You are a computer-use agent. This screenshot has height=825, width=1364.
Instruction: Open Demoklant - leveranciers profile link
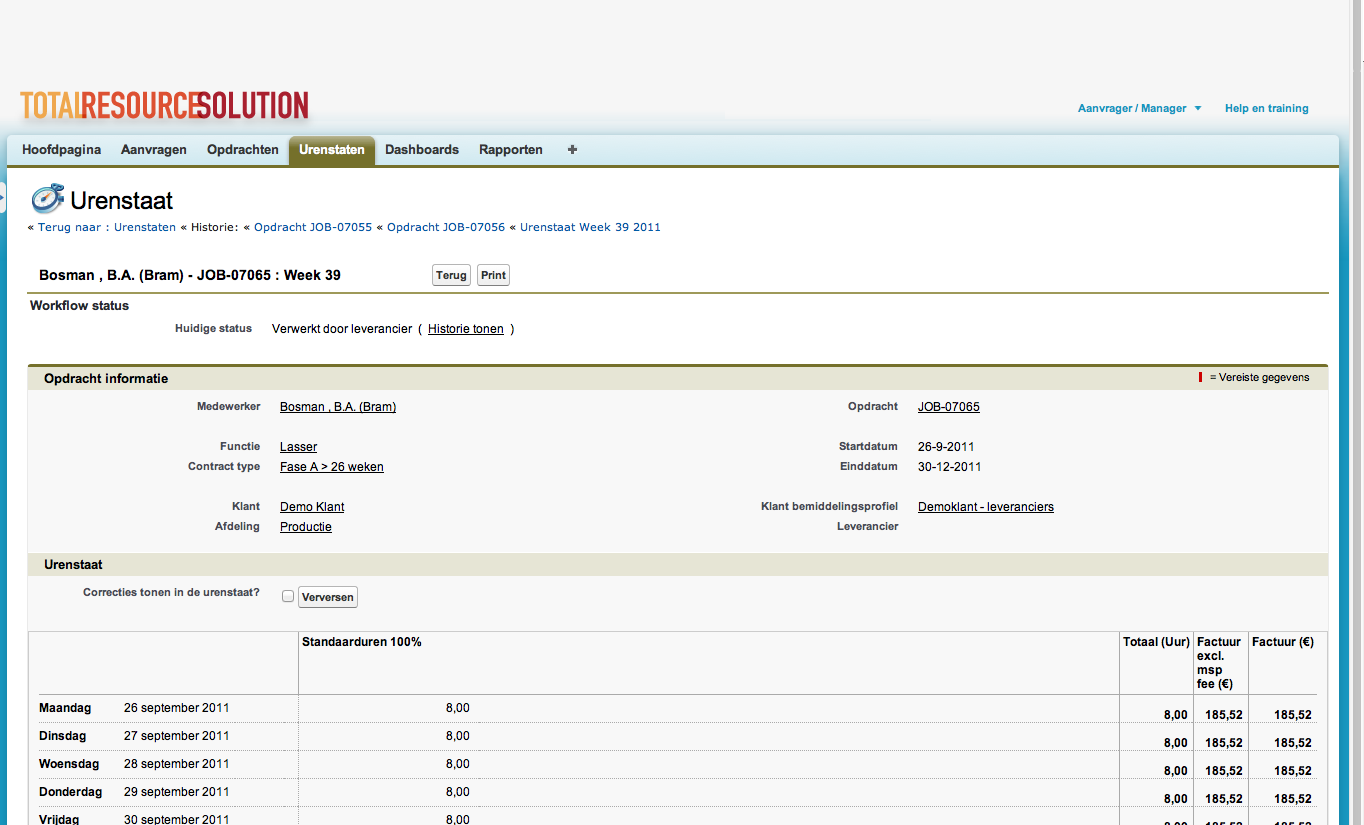[986, 507]
